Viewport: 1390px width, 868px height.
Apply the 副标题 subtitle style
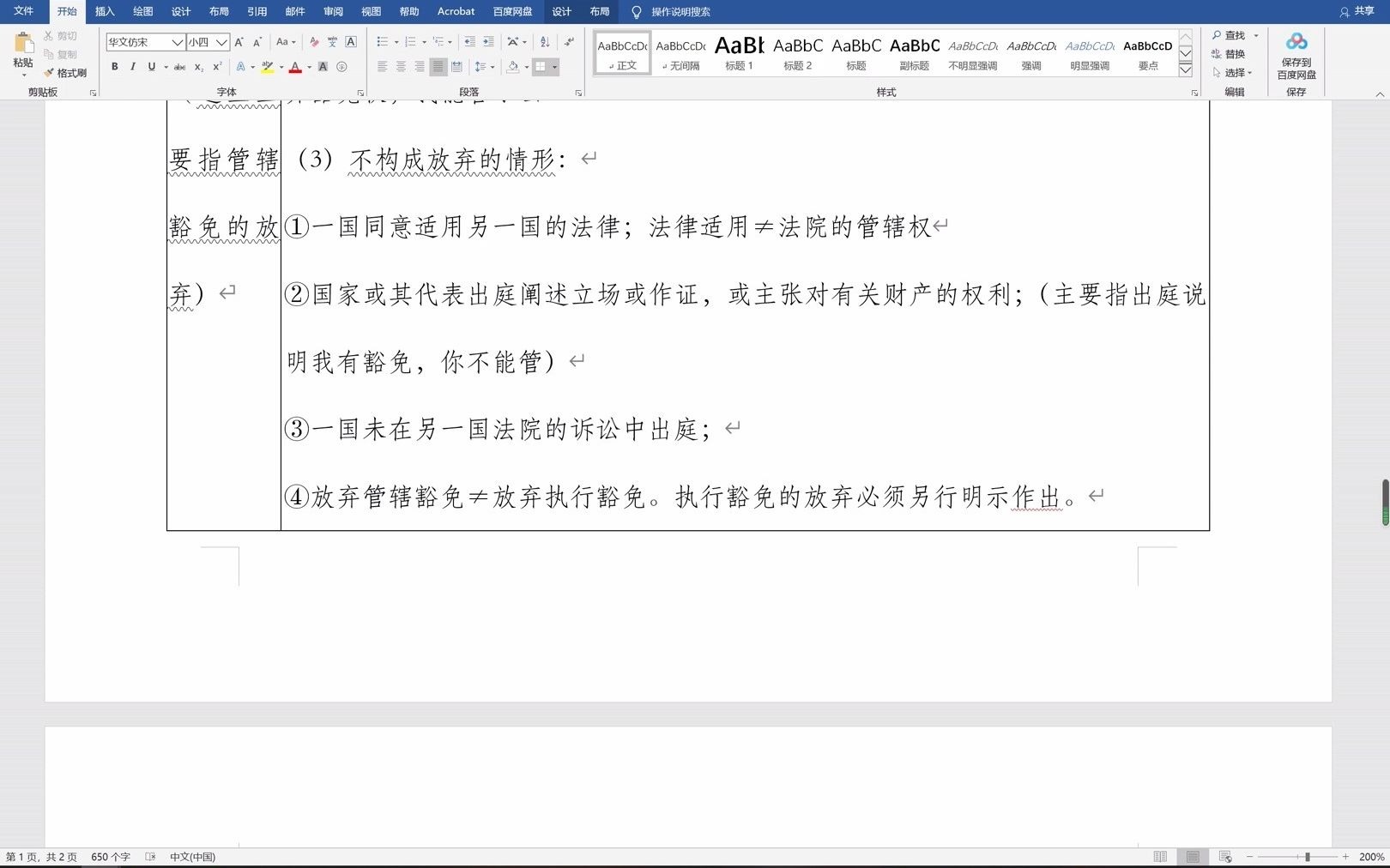(915, 53)
